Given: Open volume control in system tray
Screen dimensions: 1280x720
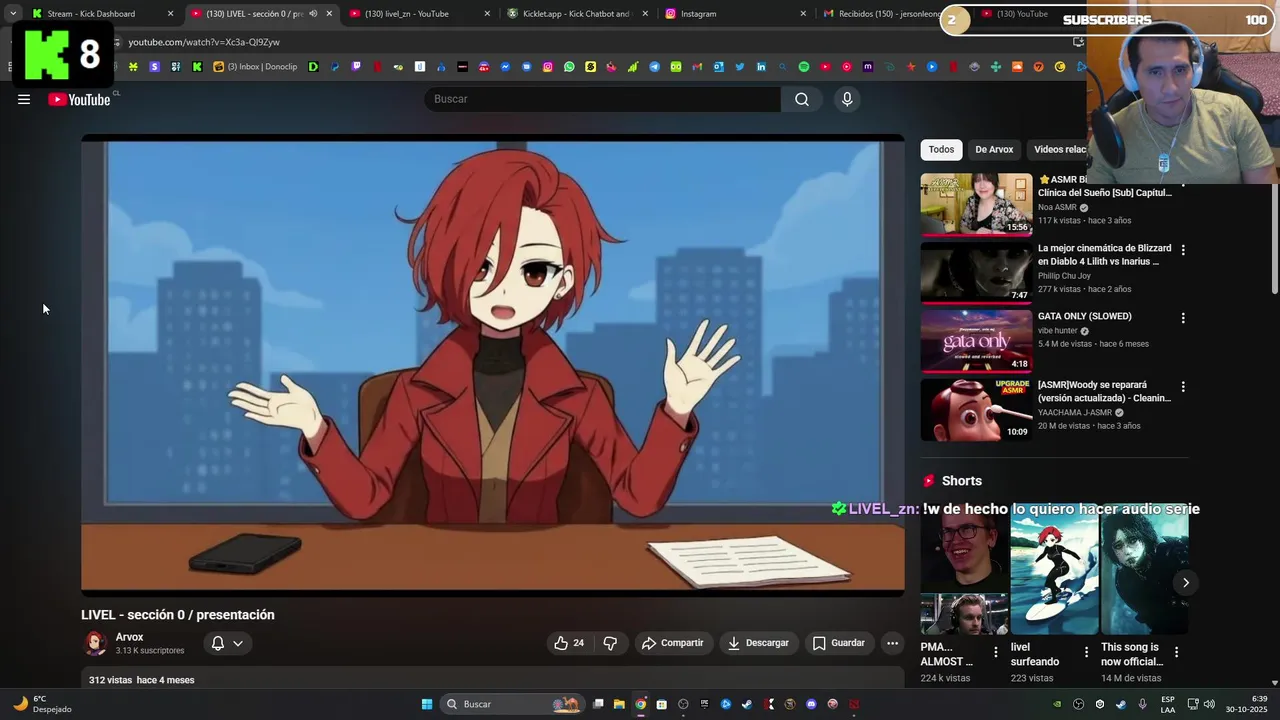Looking at the screenshot, I should pyautogui.click(x=1209, y=704).
